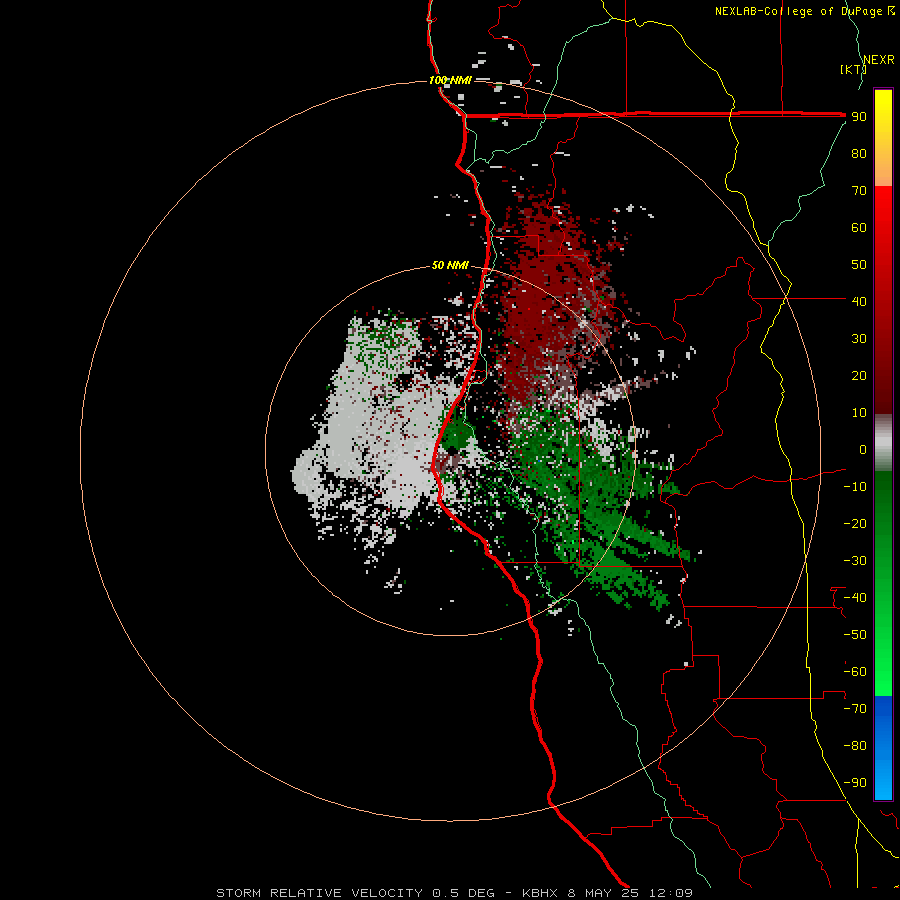Click the -60 scale value
This screenshot has height=900, width=900.
tap(855, 672)
